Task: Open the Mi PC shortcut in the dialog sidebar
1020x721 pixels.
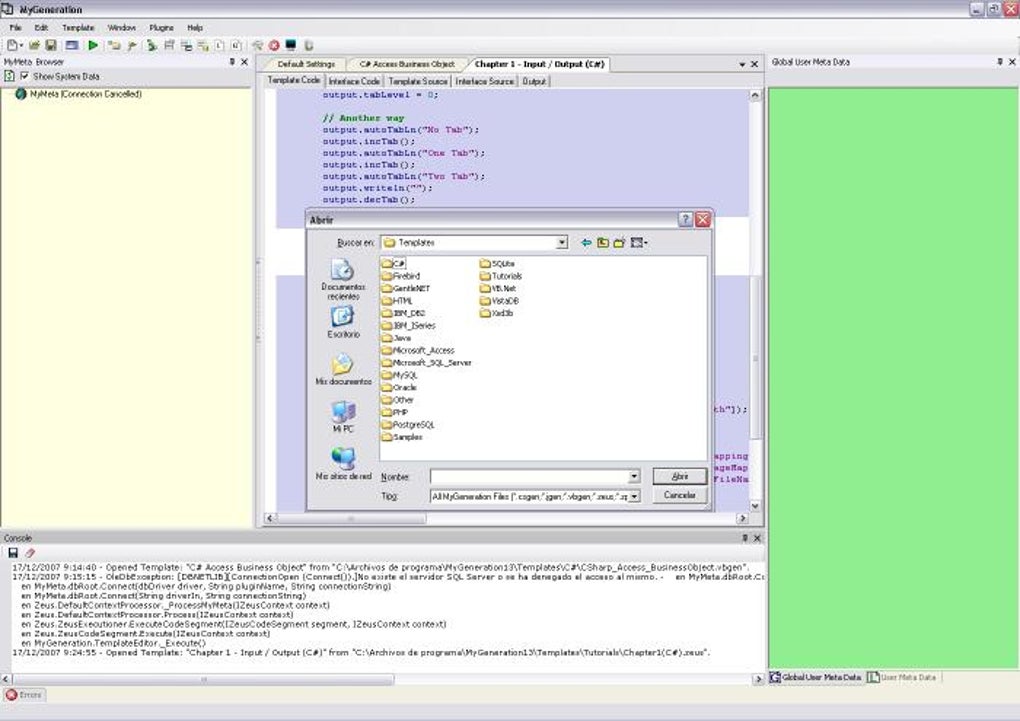Action: coord(343,416)
